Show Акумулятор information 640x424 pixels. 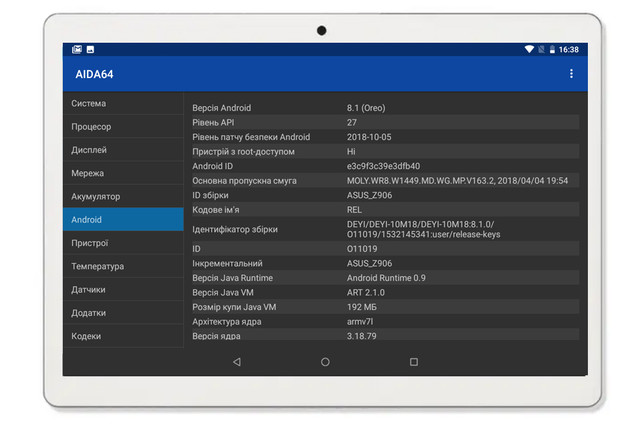[123, 197]
